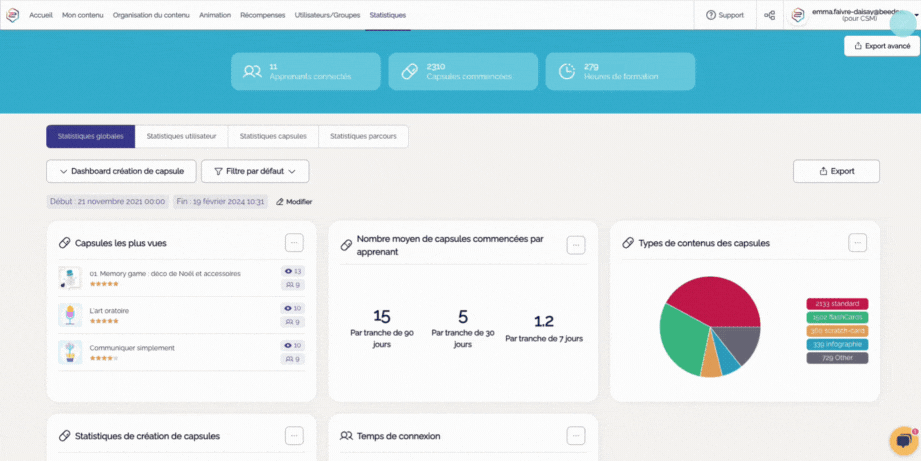This screenshot has height=461, width=921.
Task: Click the Export avancé button
Action: (881, 46)
